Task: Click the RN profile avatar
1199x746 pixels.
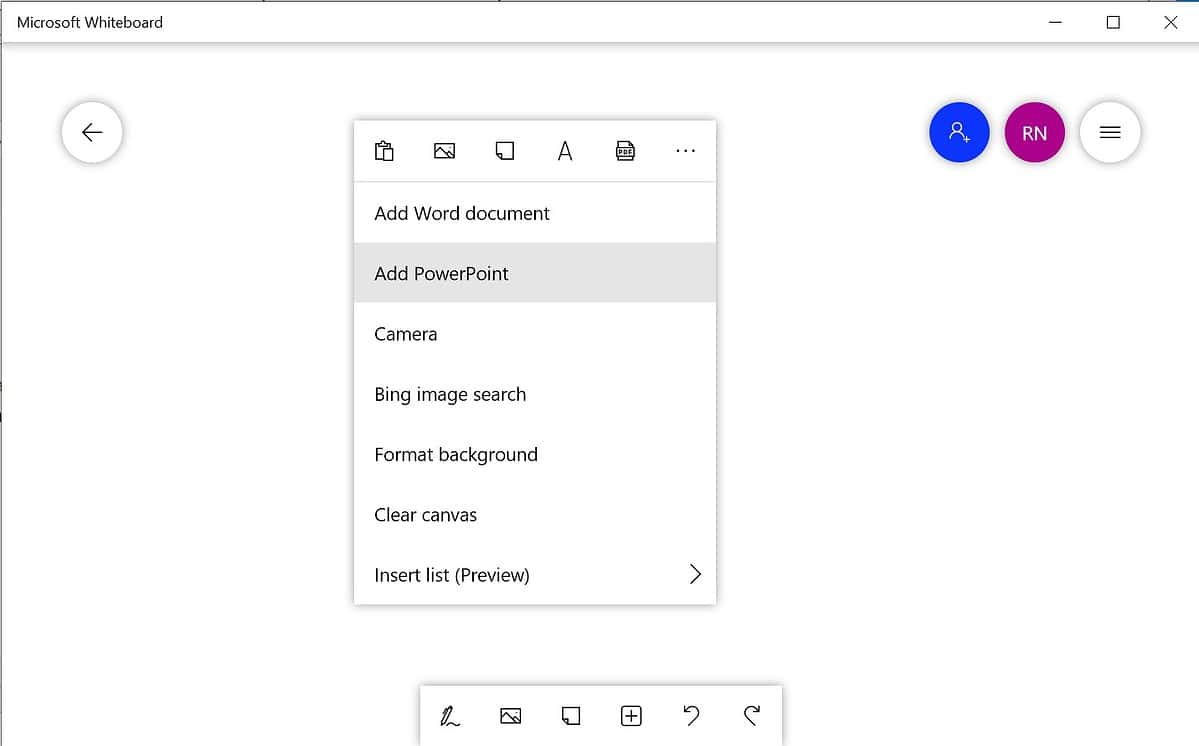Action: click(x=1034, y=131)
